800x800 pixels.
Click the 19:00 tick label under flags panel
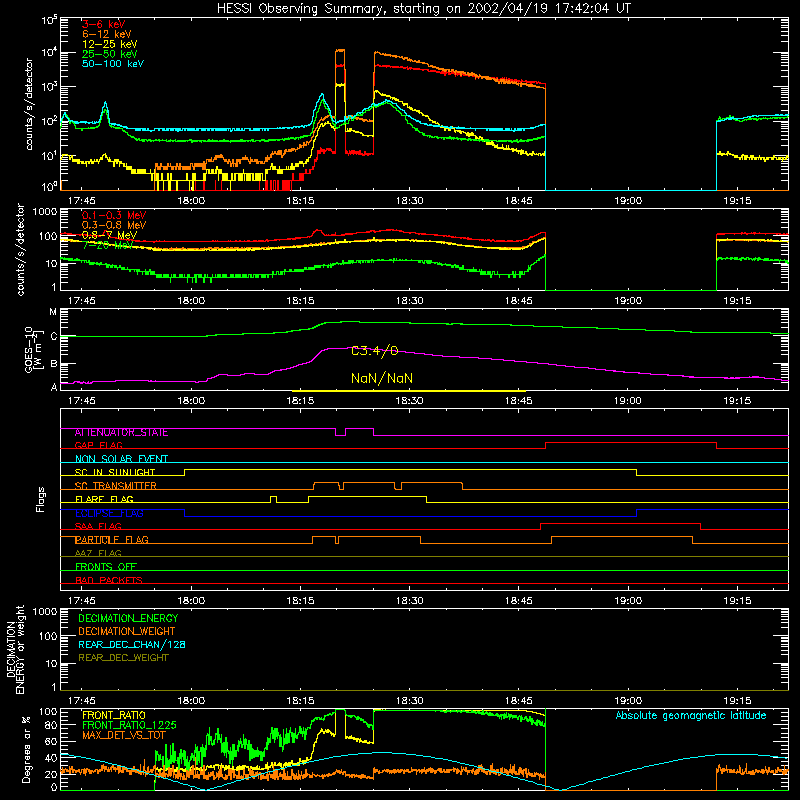pyautogui.click(x=628, y=601)
